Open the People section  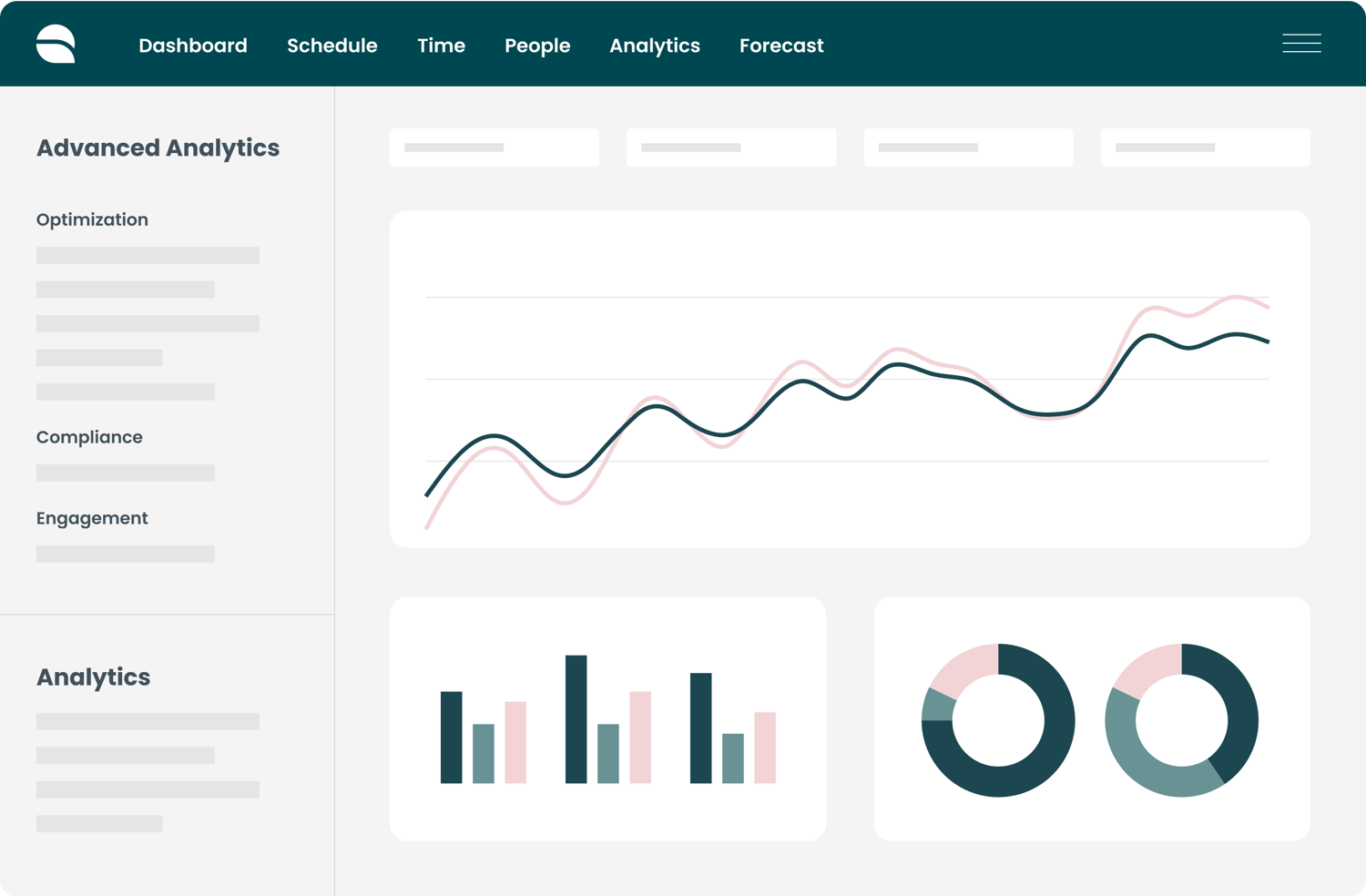pyautogui.click(x=537, y=46)
